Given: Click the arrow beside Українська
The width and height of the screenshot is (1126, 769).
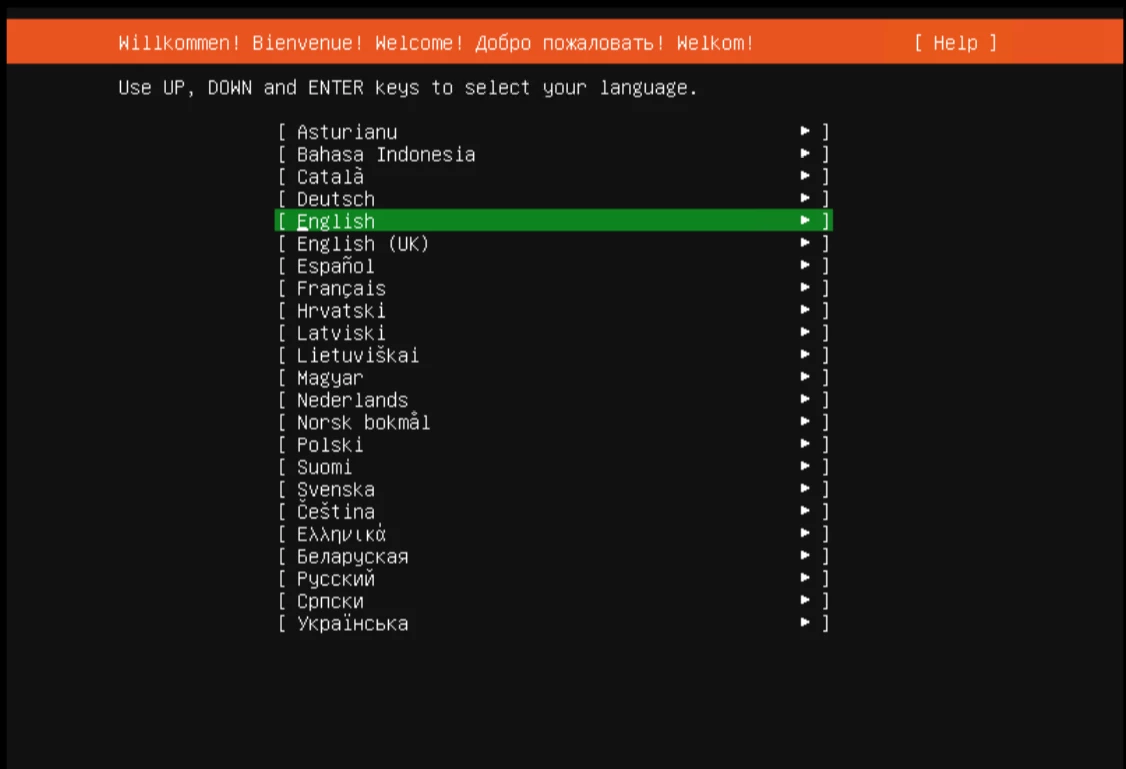Looking at the screenshot, I should pyautogui.click(x=805, y=621).
